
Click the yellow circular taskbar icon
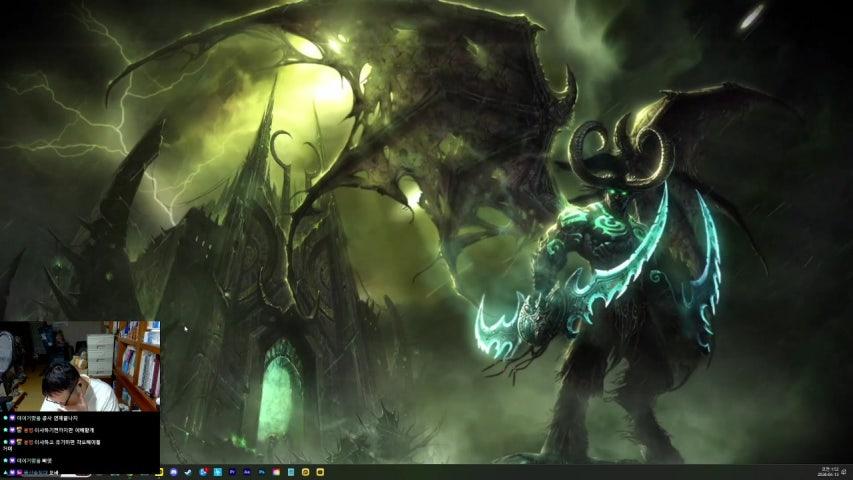(305, 471)
